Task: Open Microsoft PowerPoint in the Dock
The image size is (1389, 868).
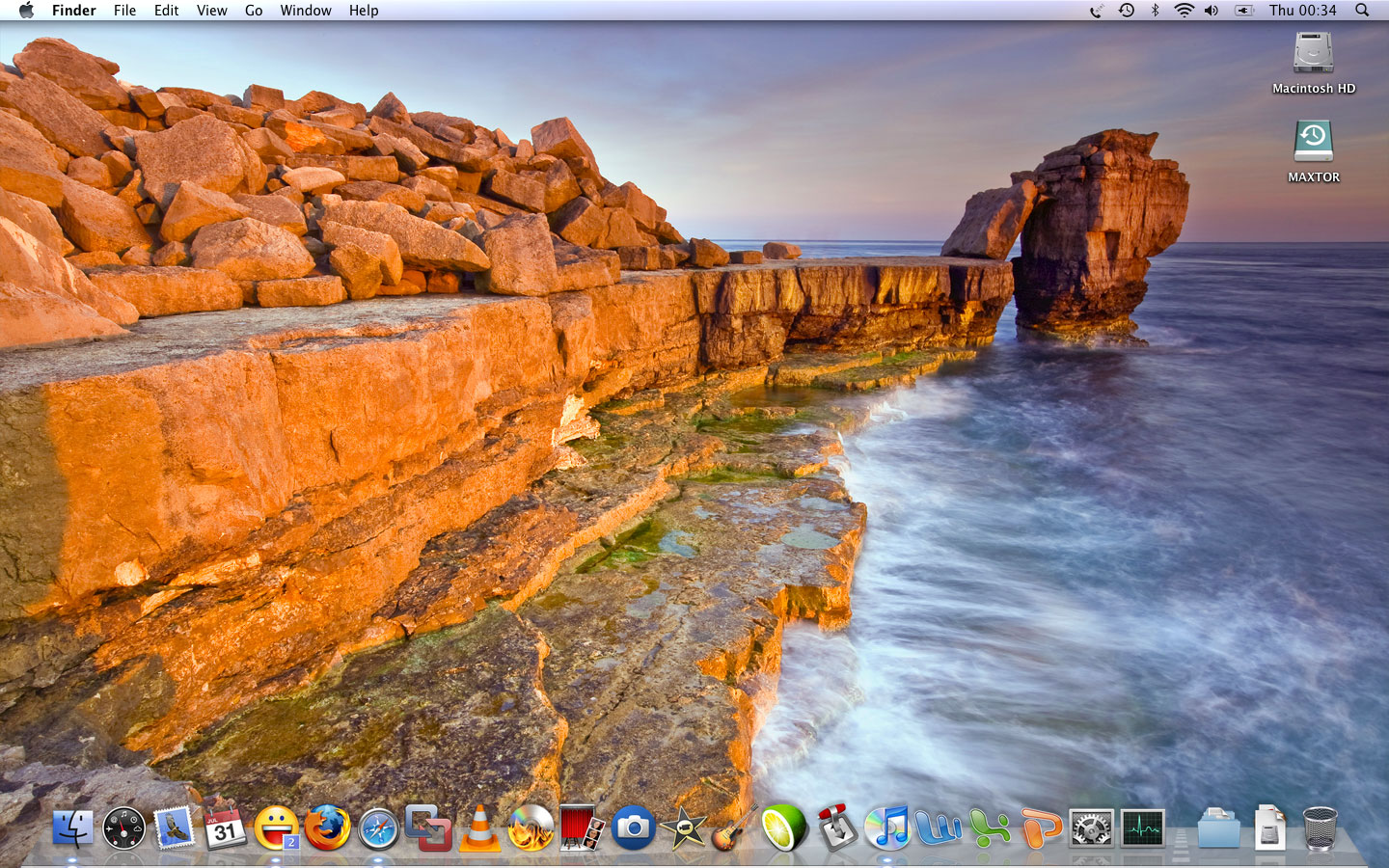Action: click(1040, 828)
